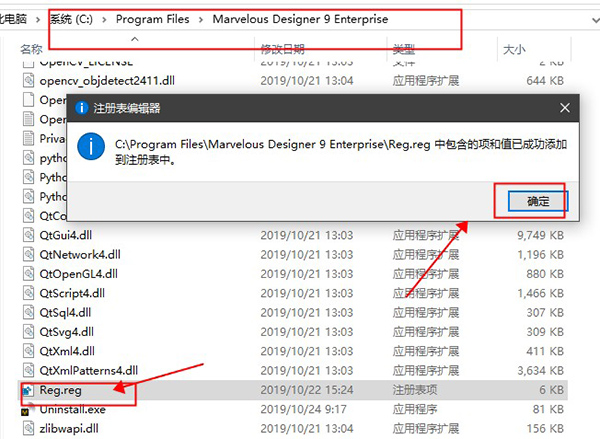Open the address bar history dropdown

click(595, 20)
